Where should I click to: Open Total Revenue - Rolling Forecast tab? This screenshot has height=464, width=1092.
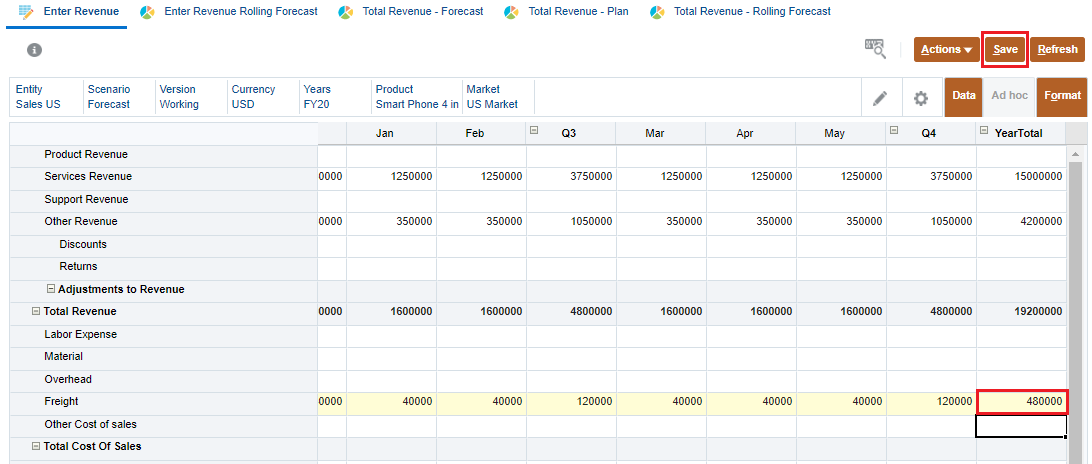click(x=752, y=12)
